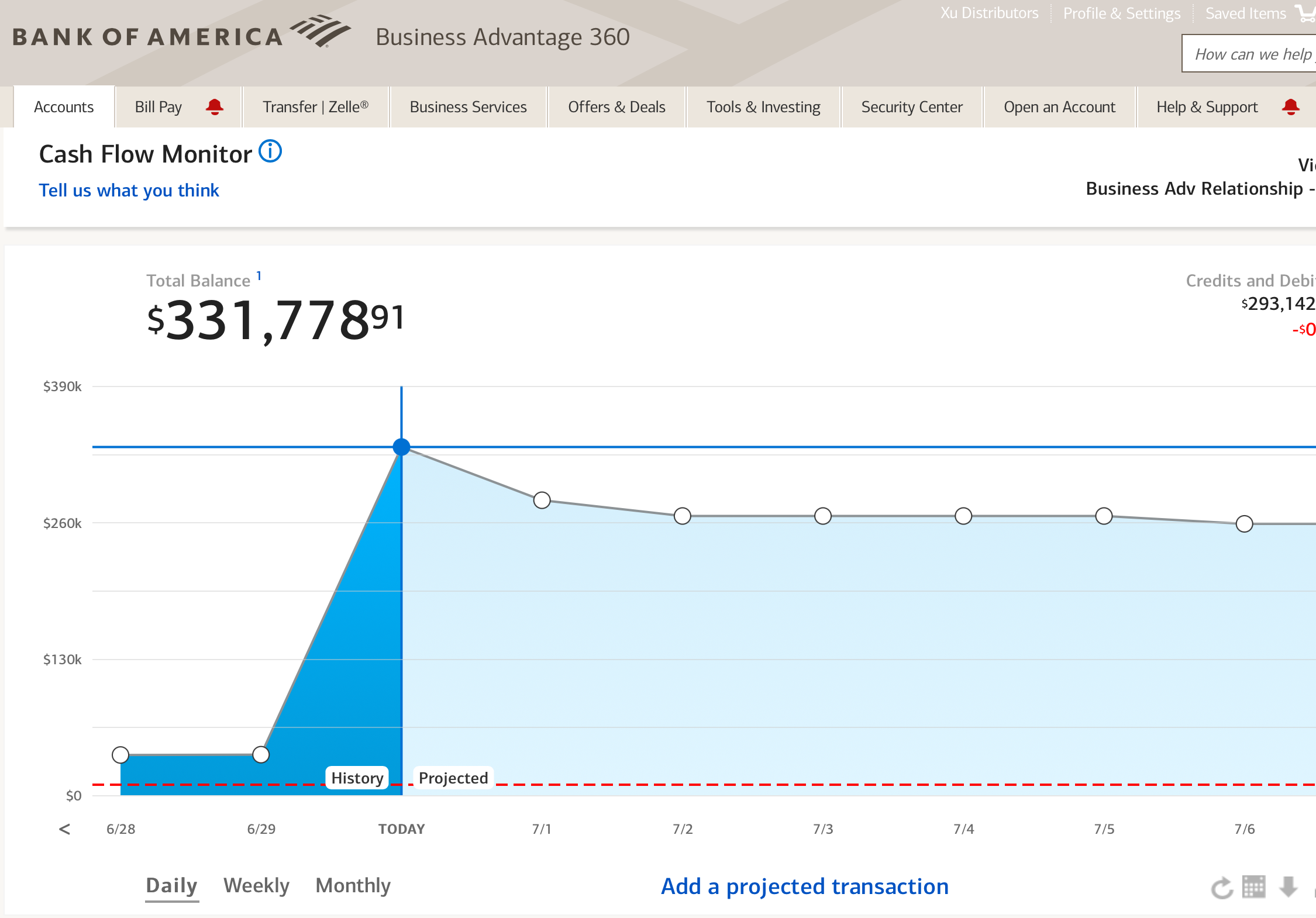
Task: Click the download arrow icon
Action: point(1288,886)
